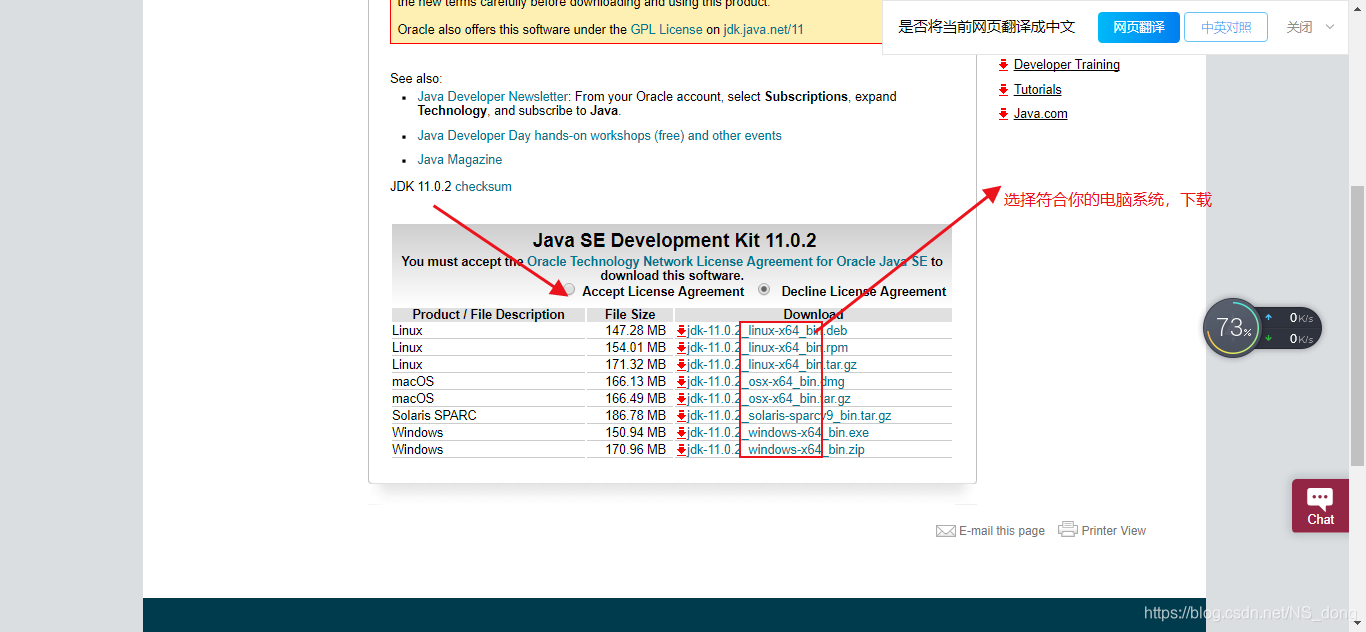Click the page vertical scrollbar thumb
Screen dimensions: 1366x632
[x=1357, y=325]
